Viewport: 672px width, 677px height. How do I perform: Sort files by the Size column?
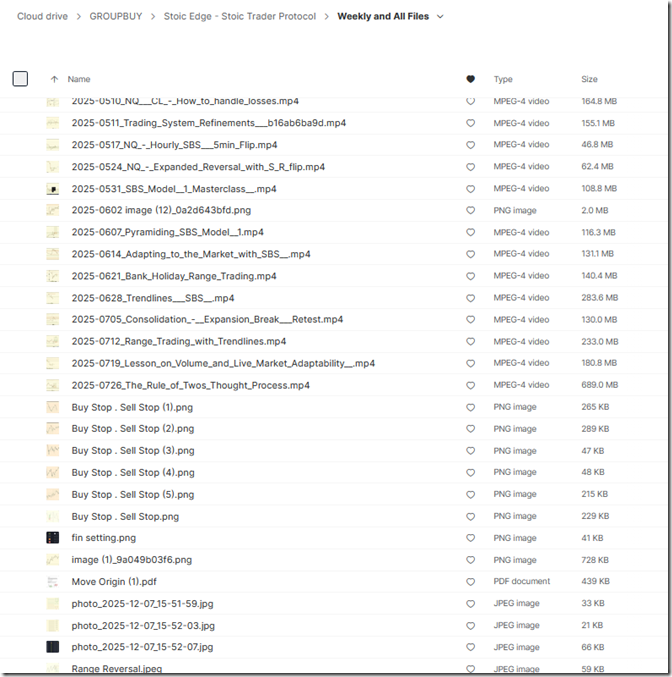(589, 79)
